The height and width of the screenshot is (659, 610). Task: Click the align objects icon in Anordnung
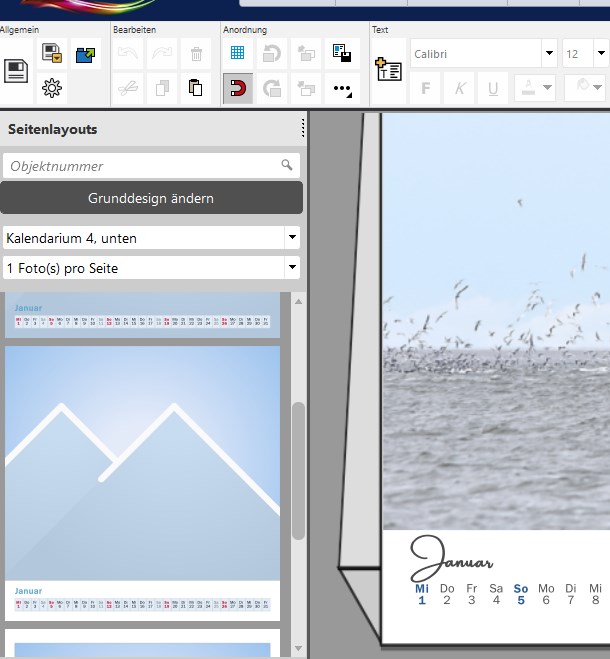click(x=342, y=53)
